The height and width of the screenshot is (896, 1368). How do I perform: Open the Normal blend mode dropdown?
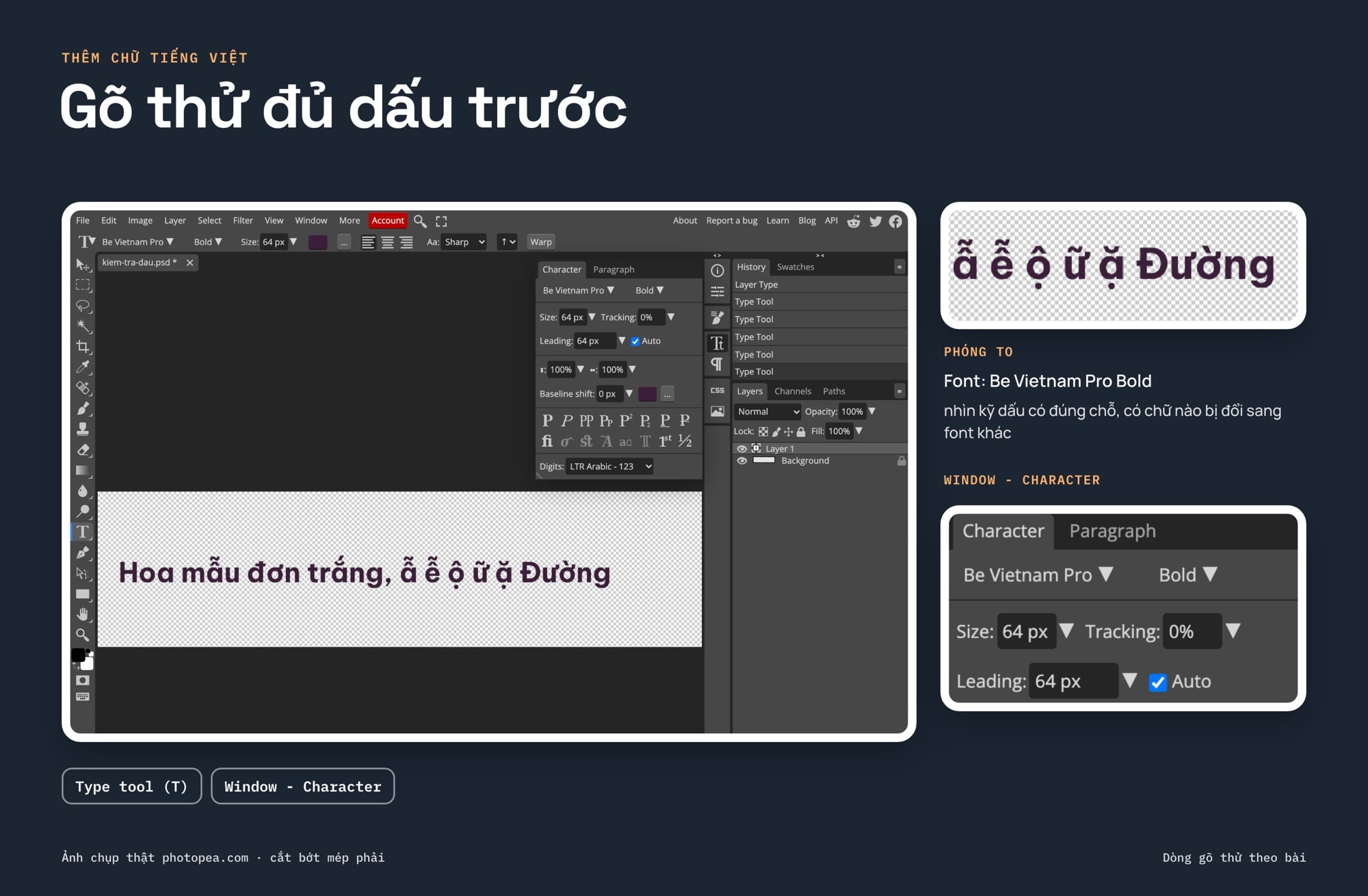coord(767,412)
